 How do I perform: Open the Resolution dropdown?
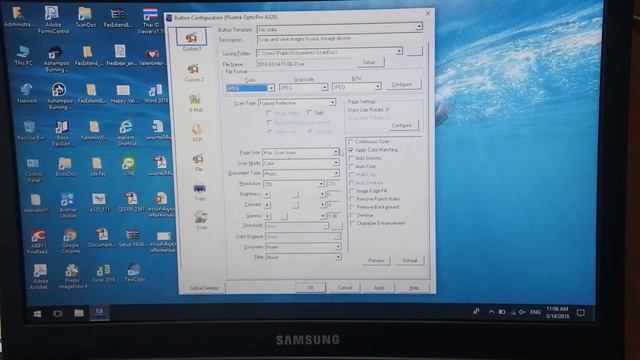click(x=321, y=184)
